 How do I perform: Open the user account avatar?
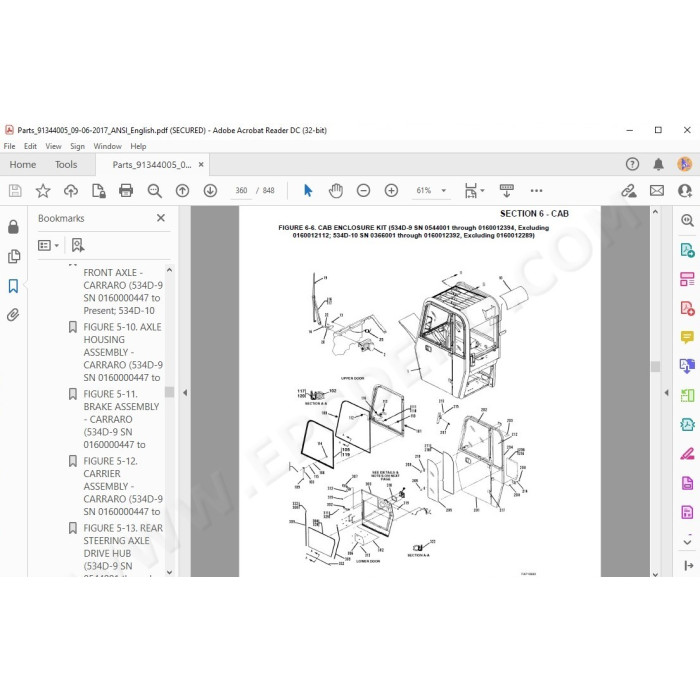click(685, 164)
